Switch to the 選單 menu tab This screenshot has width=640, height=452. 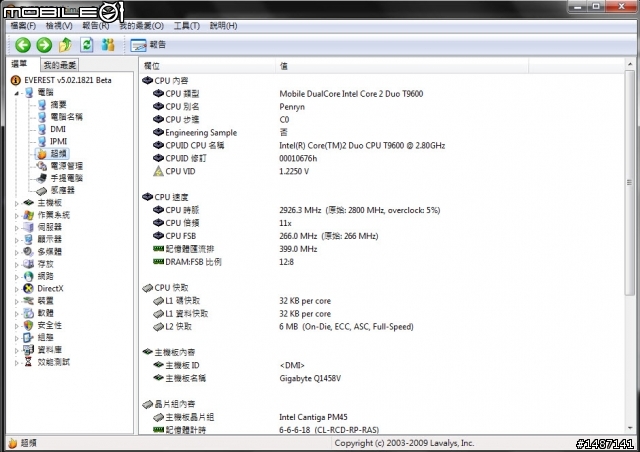(20, 64)
